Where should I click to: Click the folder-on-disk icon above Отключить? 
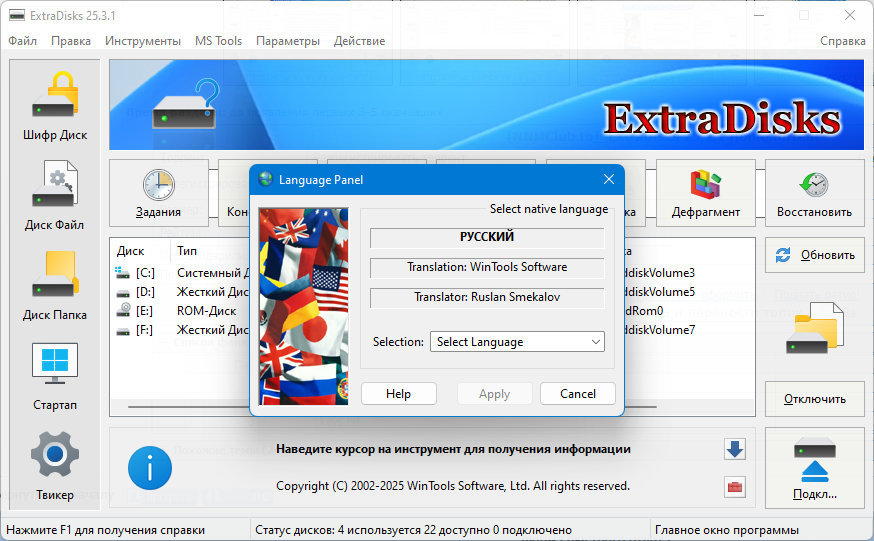point(814,328)
